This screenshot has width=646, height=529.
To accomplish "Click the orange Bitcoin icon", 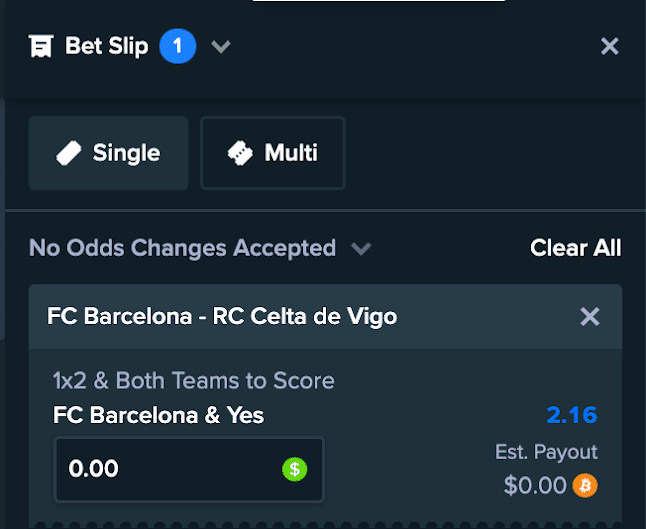I will (585, 485).
